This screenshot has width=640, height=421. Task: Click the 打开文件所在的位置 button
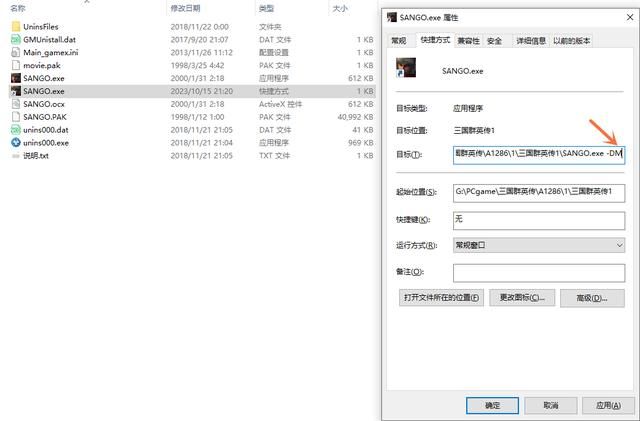coord(441,298)
